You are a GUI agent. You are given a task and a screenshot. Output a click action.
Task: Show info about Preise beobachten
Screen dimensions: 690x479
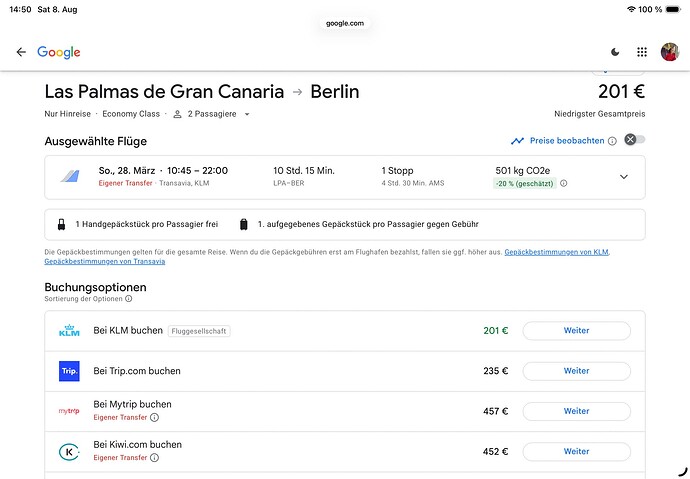[x=612, y=141]
